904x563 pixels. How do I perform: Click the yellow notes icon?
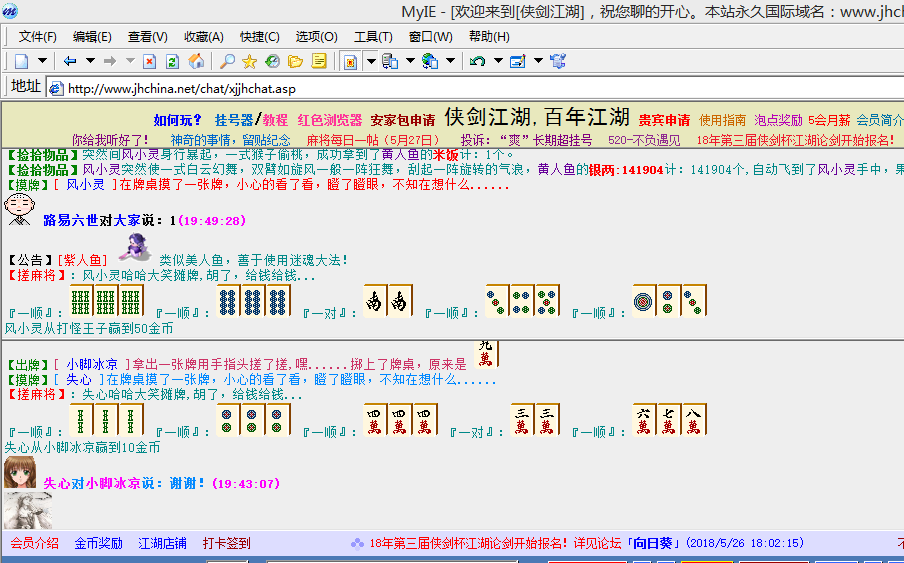(x=319, y=61)
